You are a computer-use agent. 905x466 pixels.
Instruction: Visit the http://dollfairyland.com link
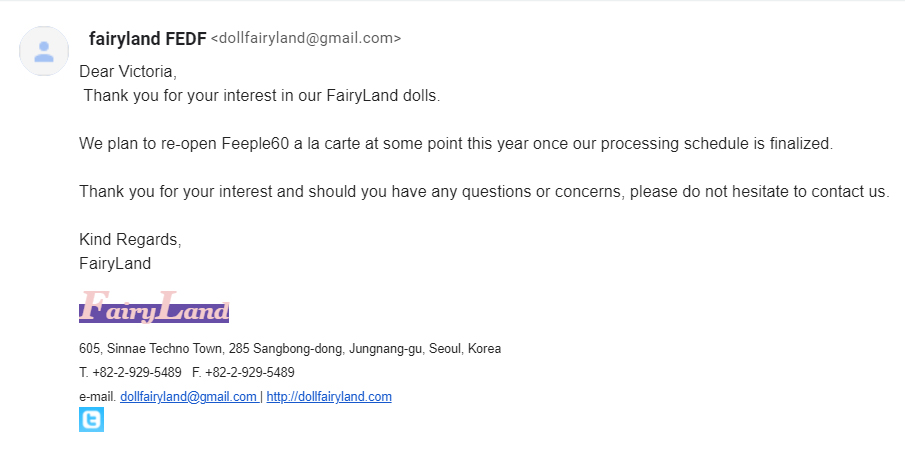(329, 397)
